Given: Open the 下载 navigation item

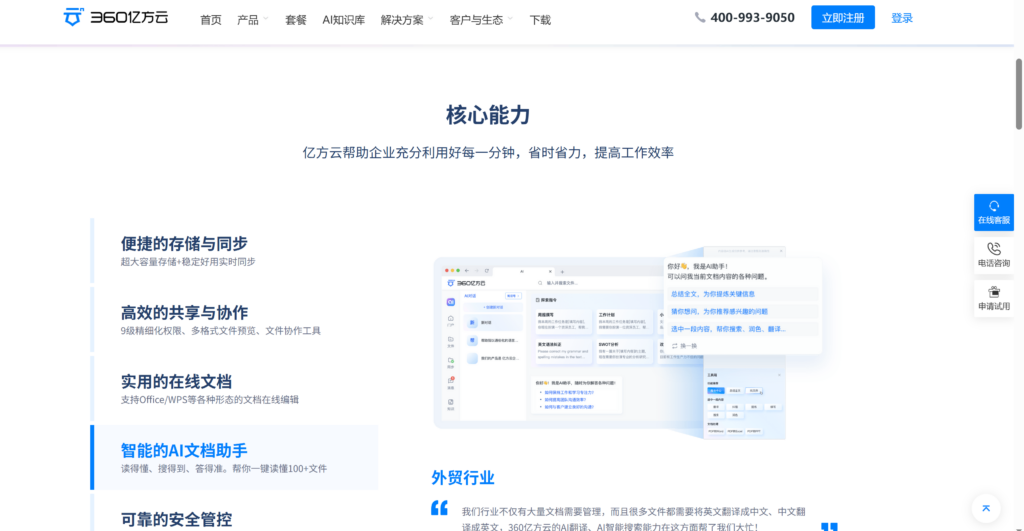Looking at the screenshot, I should [x=540, y=20].
